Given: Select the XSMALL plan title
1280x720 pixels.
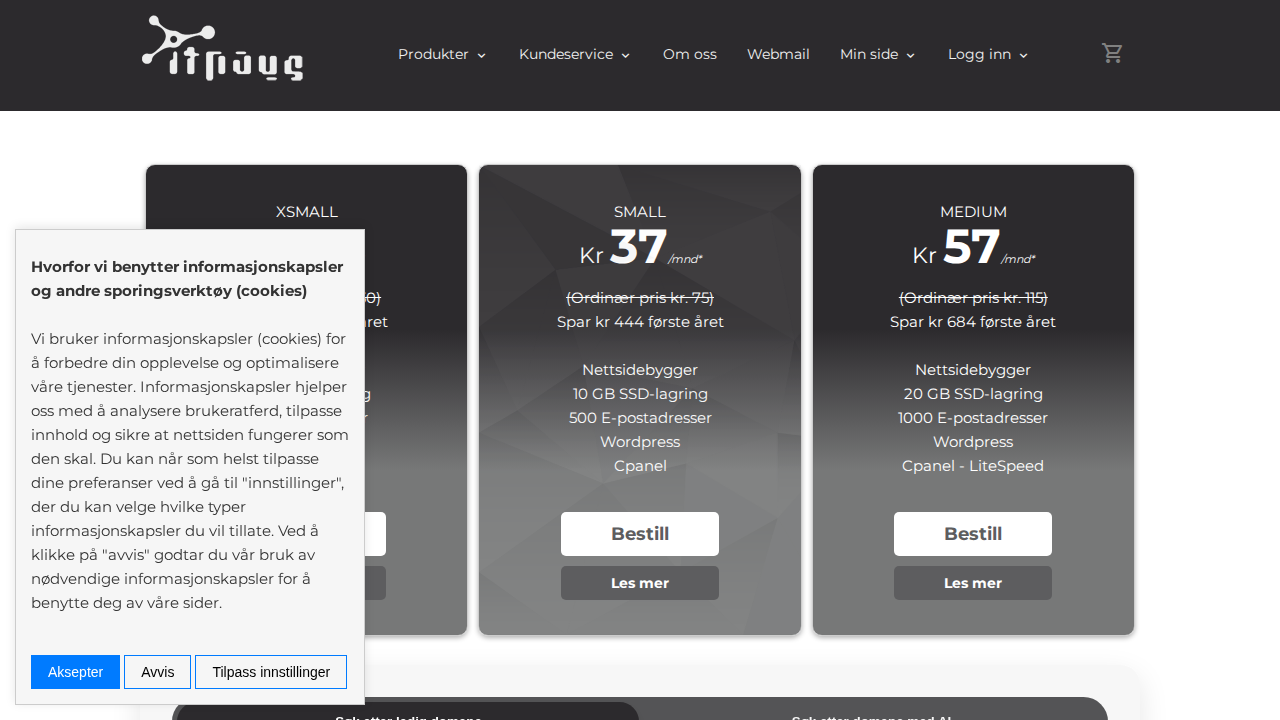Looking at the screenshot, I should (x=307, y=212).
